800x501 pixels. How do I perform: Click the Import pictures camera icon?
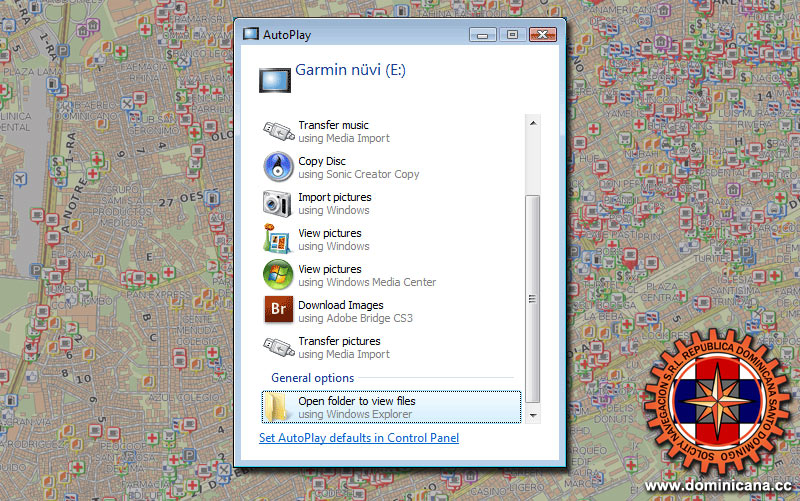[278, 203]
